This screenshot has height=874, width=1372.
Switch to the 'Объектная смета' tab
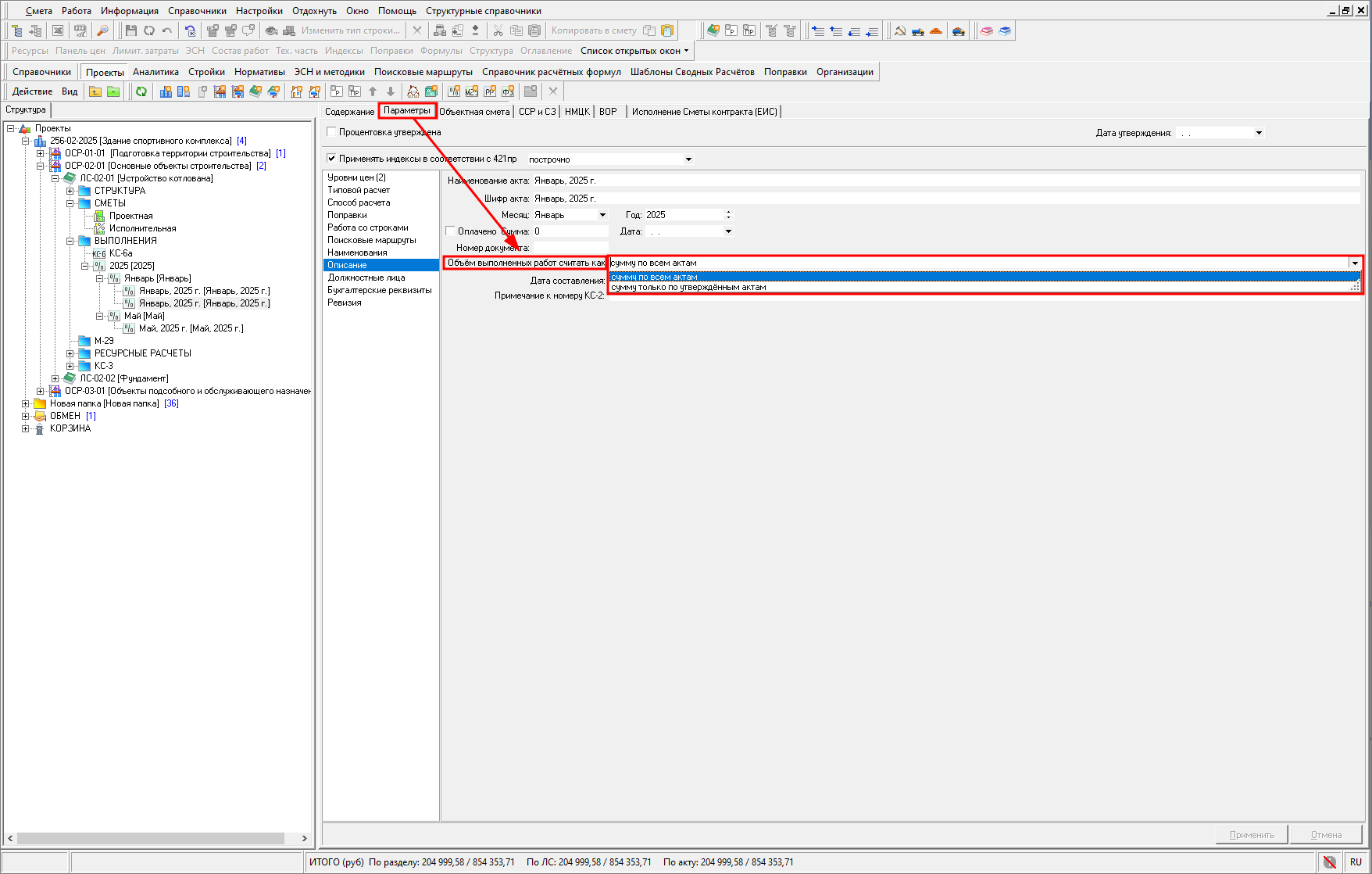[x=474, y=112]
